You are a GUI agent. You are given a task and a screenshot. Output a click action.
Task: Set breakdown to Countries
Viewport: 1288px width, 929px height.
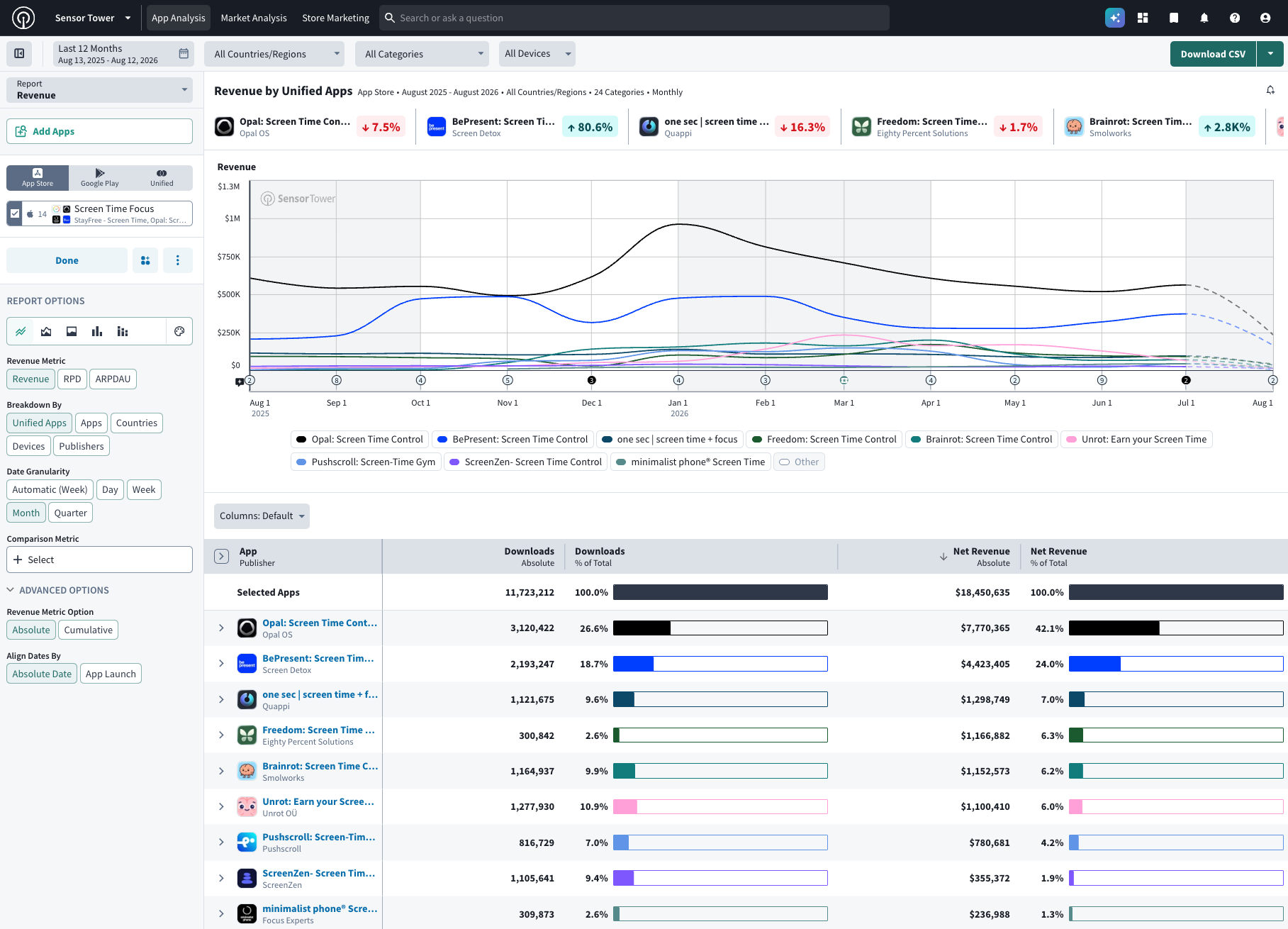pos(137,423)
